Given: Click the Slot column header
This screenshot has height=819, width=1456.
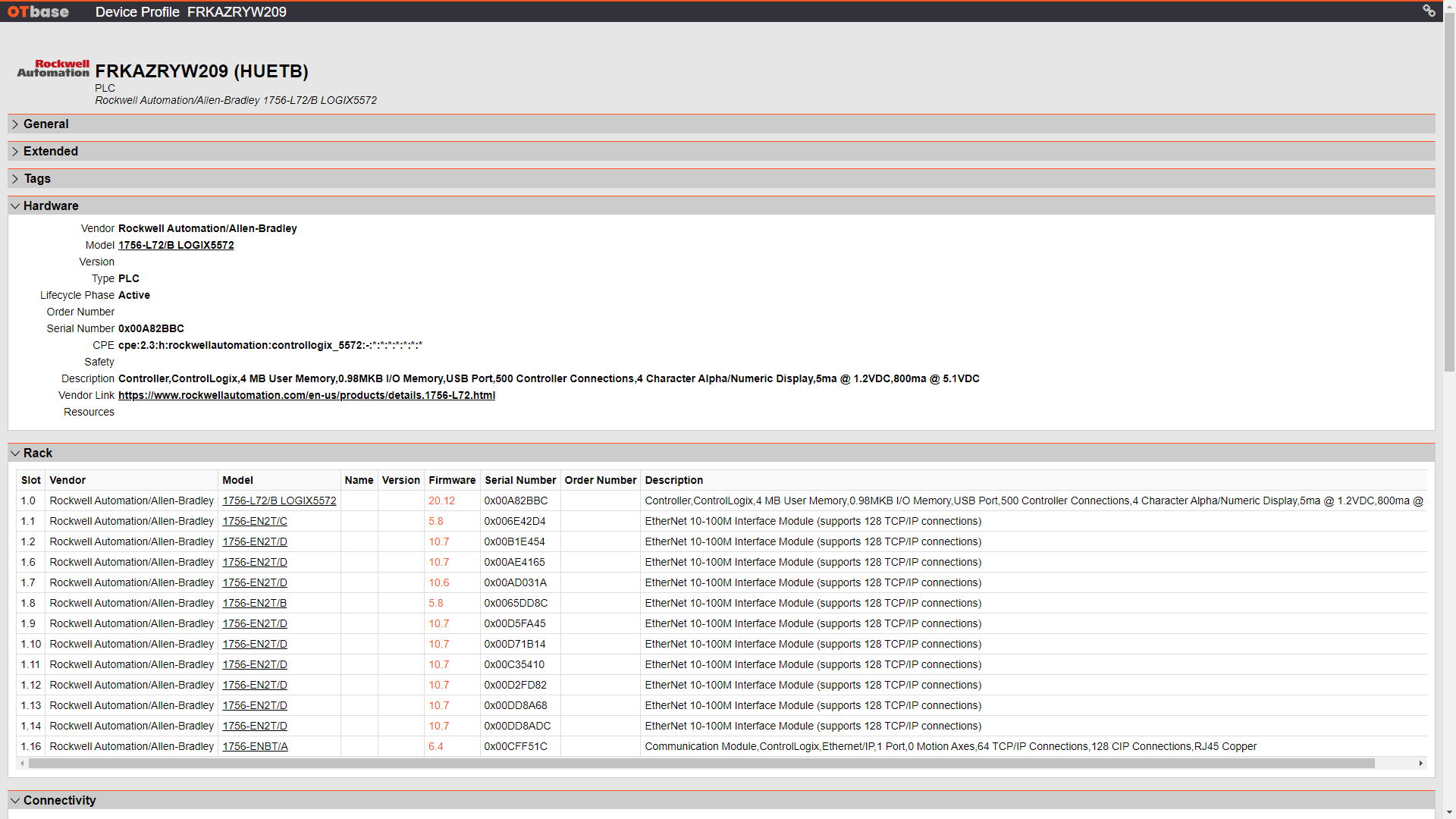Looking at the screenshot, I should [31, 480].
